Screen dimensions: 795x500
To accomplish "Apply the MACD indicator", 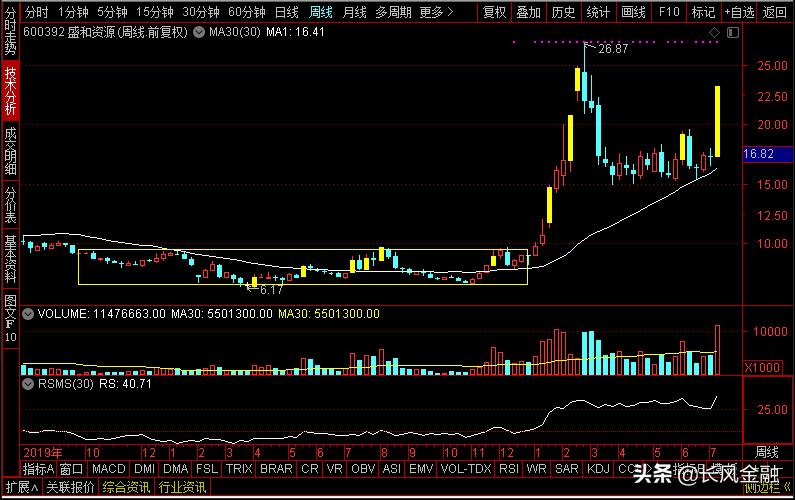I will pos(109,469).
